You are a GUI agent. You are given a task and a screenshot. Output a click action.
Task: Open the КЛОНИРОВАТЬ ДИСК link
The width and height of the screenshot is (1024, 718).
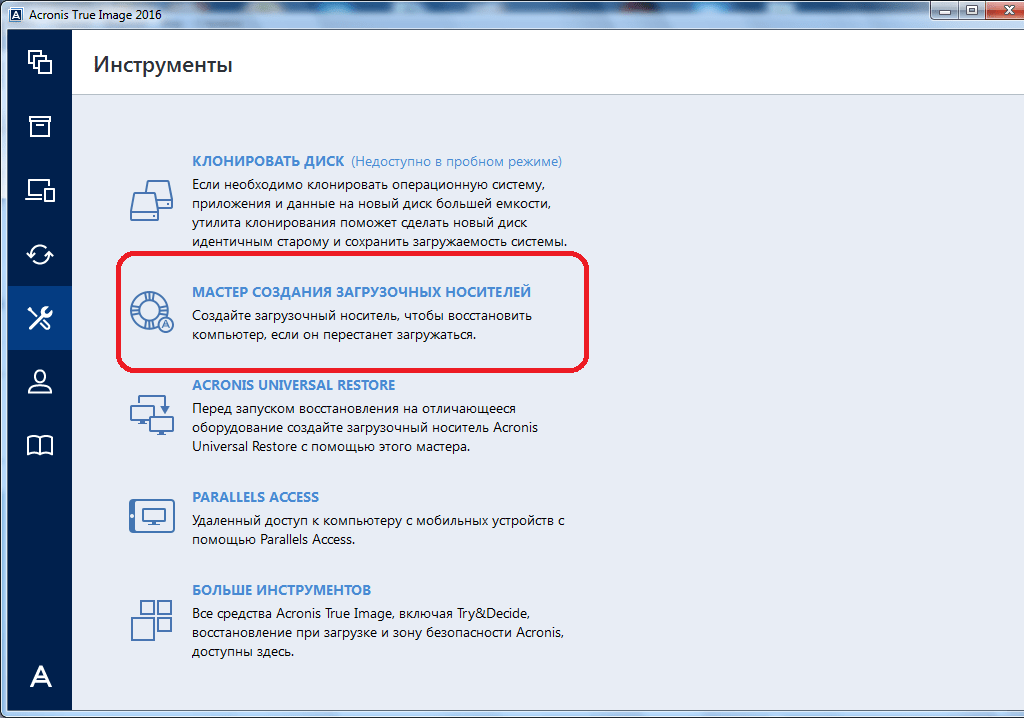[x=268, y=161]
